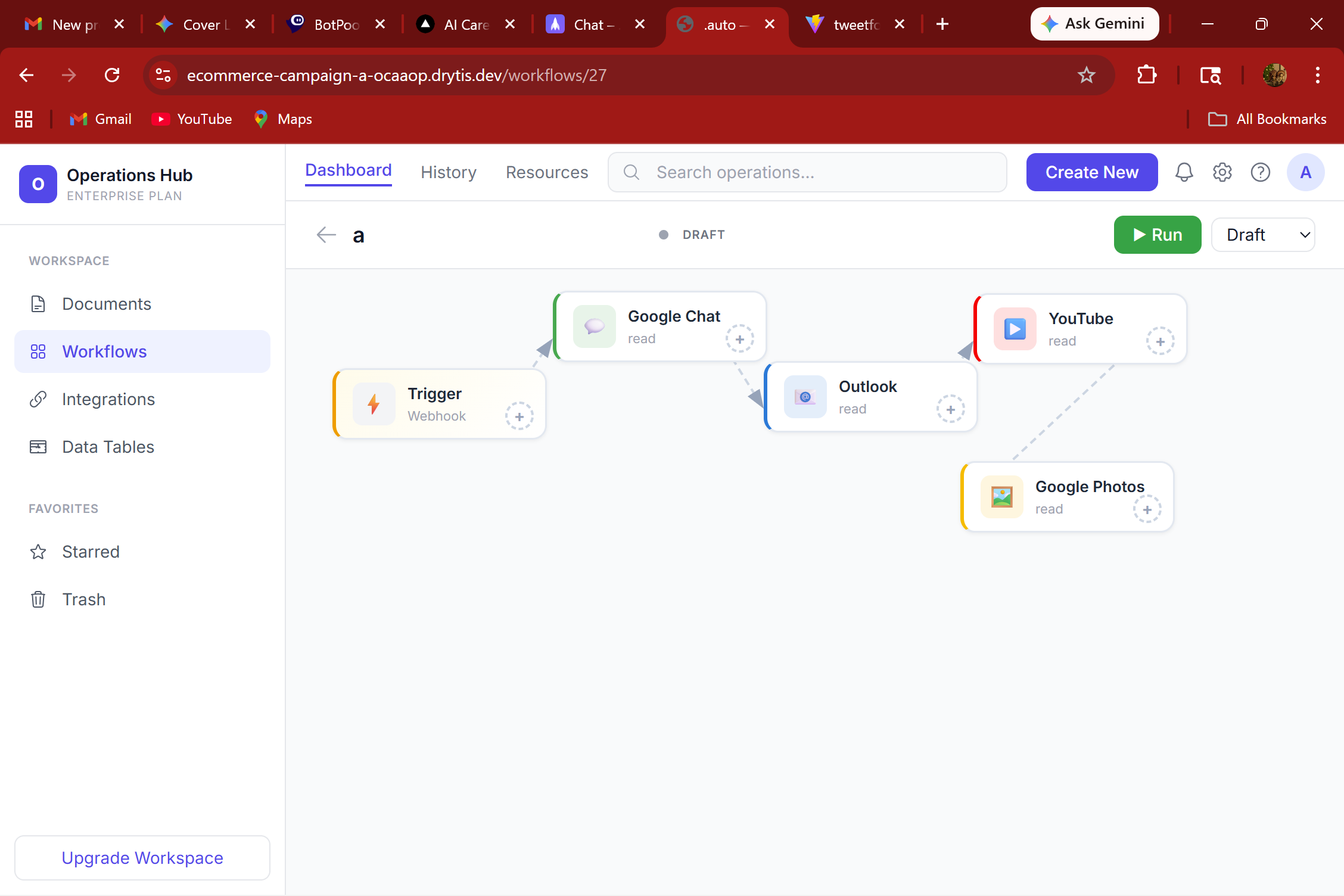Open the Chrome three-dot menu
The width and height of the screenshot is (1344, 896).
click(x=1318, y=75)
